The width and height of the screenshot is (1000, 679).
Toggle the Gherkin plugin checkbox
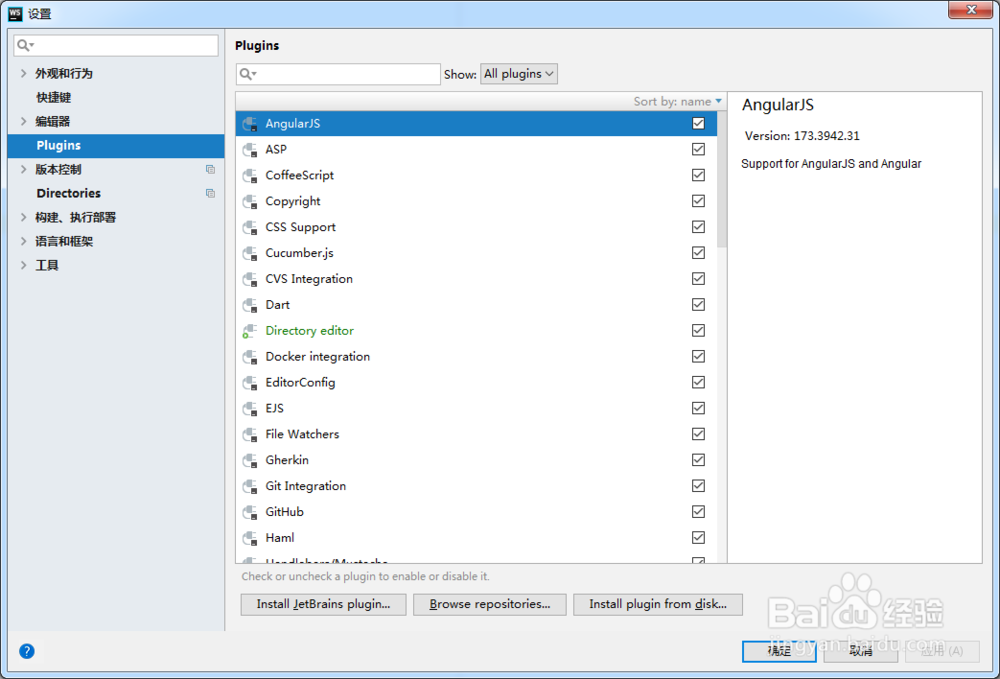coord(698,460)
